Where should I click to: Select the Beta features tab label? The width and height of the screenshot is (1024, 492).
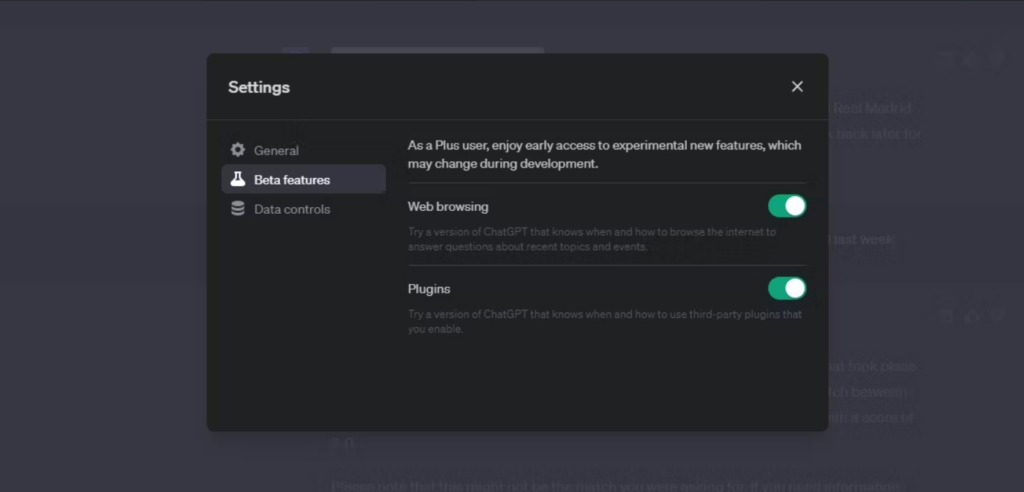pos(291,180)
